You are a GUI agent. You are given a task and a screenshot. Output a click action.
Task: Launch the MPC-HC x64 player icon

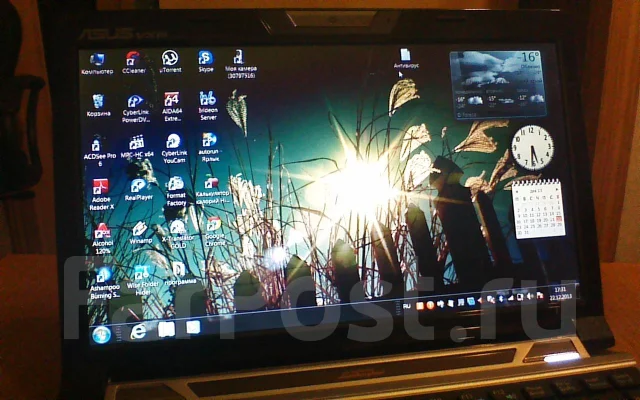tap(137, 147)
